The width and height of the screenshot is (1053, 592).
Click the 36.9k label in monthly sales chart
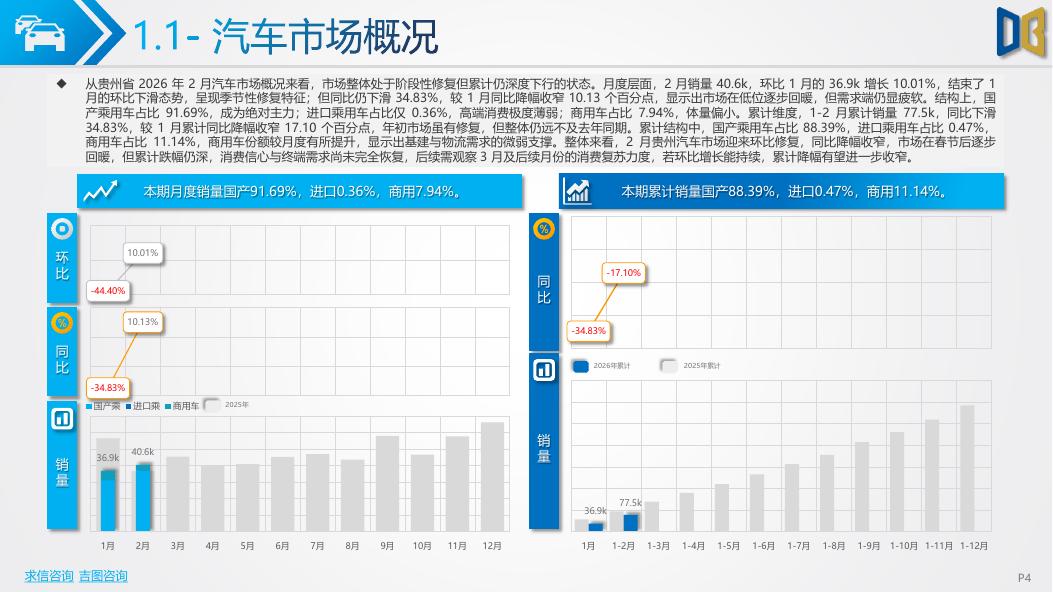(107, 458)
